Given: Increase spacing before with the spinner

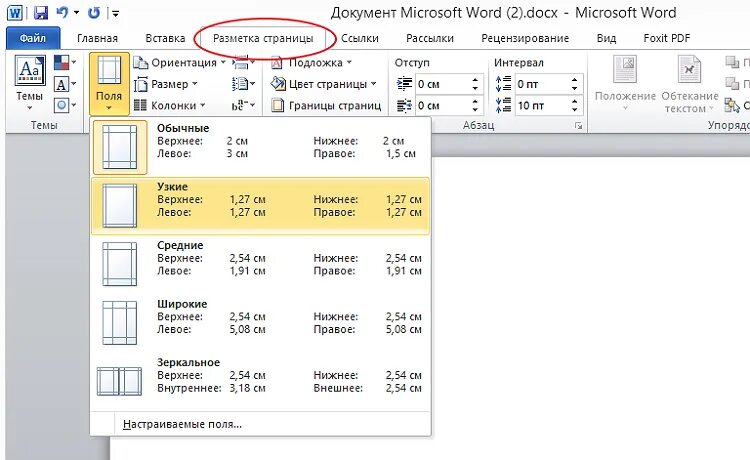Looking at the screenshot, I should point(575,80).
